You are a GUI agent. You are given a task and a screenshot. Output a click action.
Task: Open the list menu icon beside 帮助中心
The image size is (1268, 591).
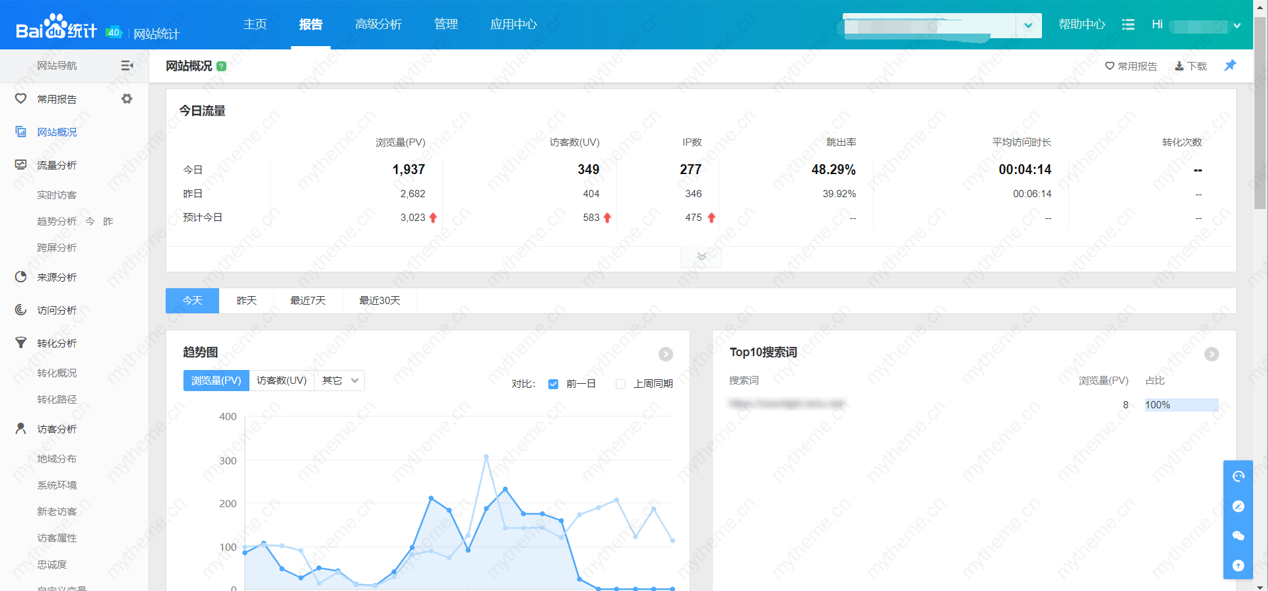1128,24
